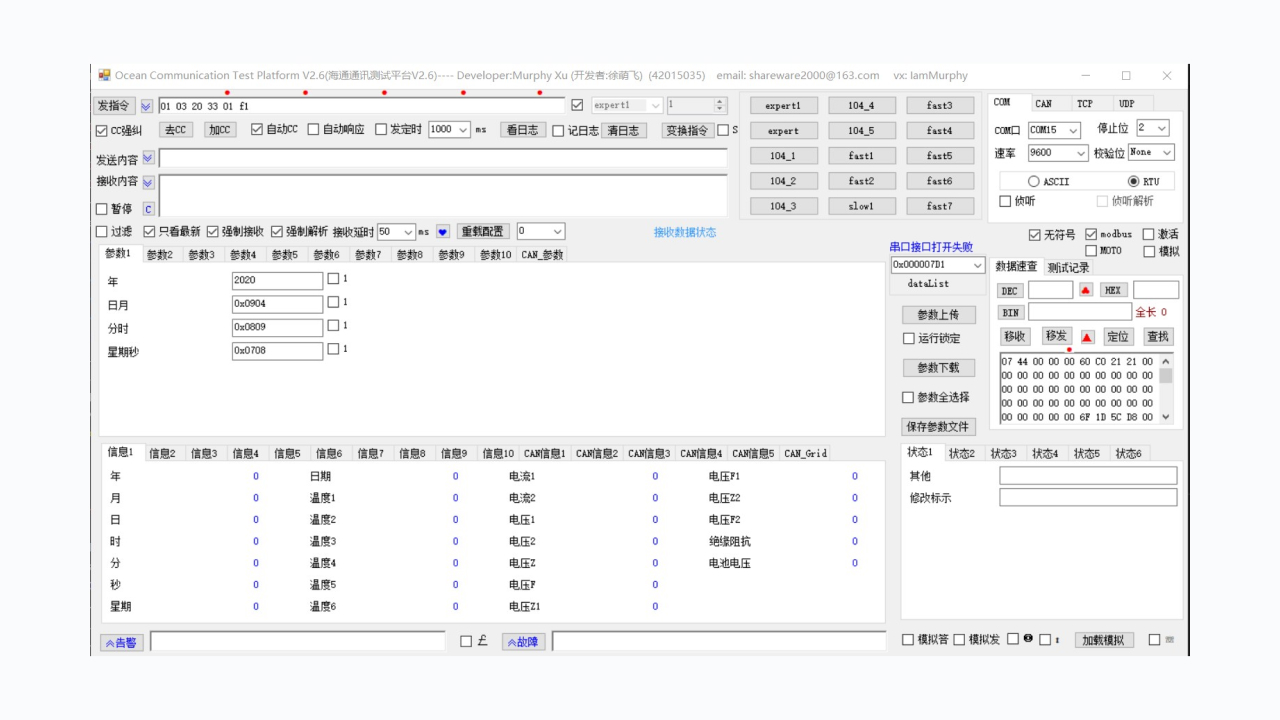Check the 暂停 pause checkbox
The height and width of the screenshot is (720, 1280).
point(101,209)
